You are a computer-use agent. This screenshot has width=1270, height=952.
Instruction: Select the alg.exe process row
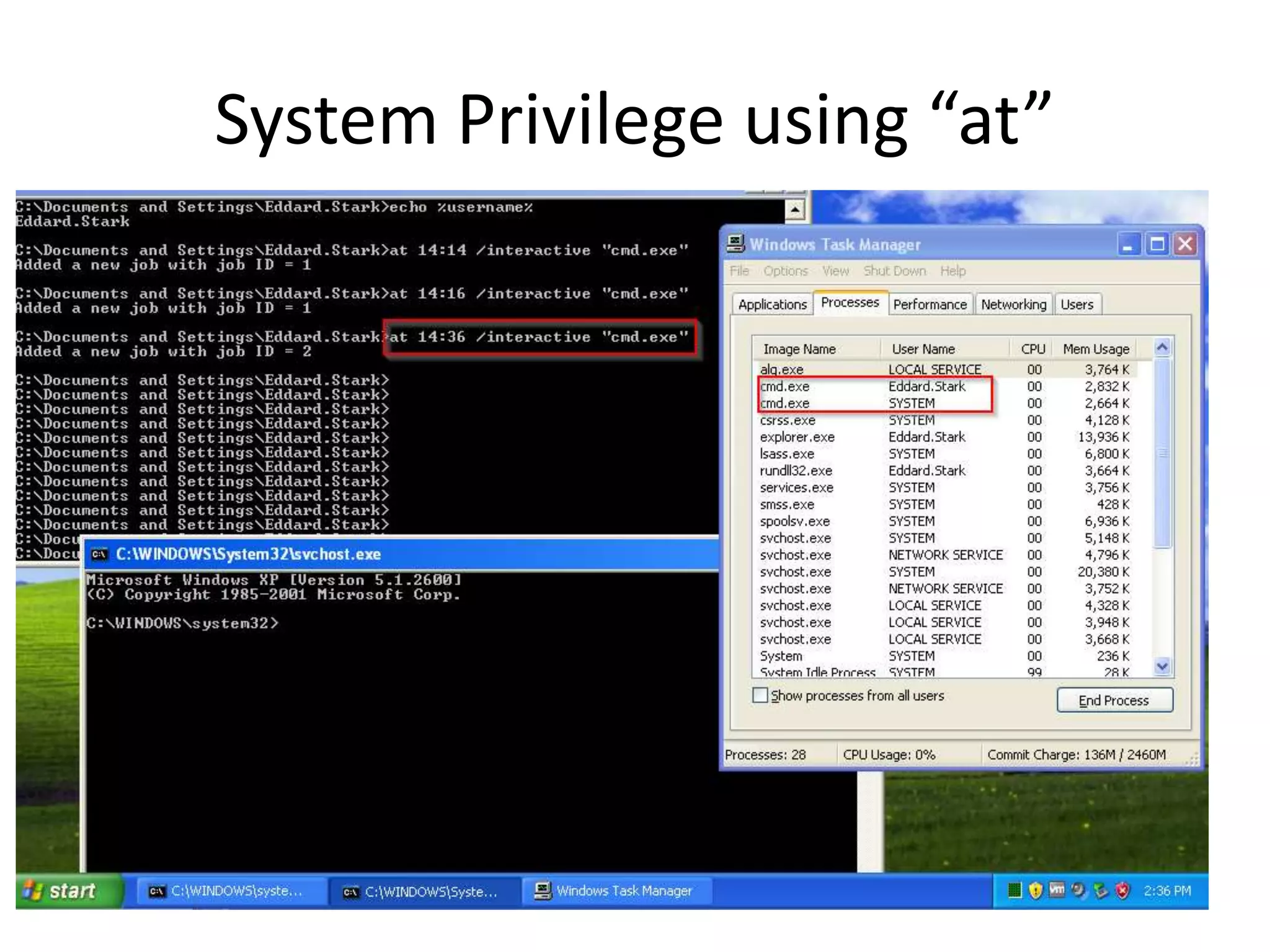pos(947,369)
